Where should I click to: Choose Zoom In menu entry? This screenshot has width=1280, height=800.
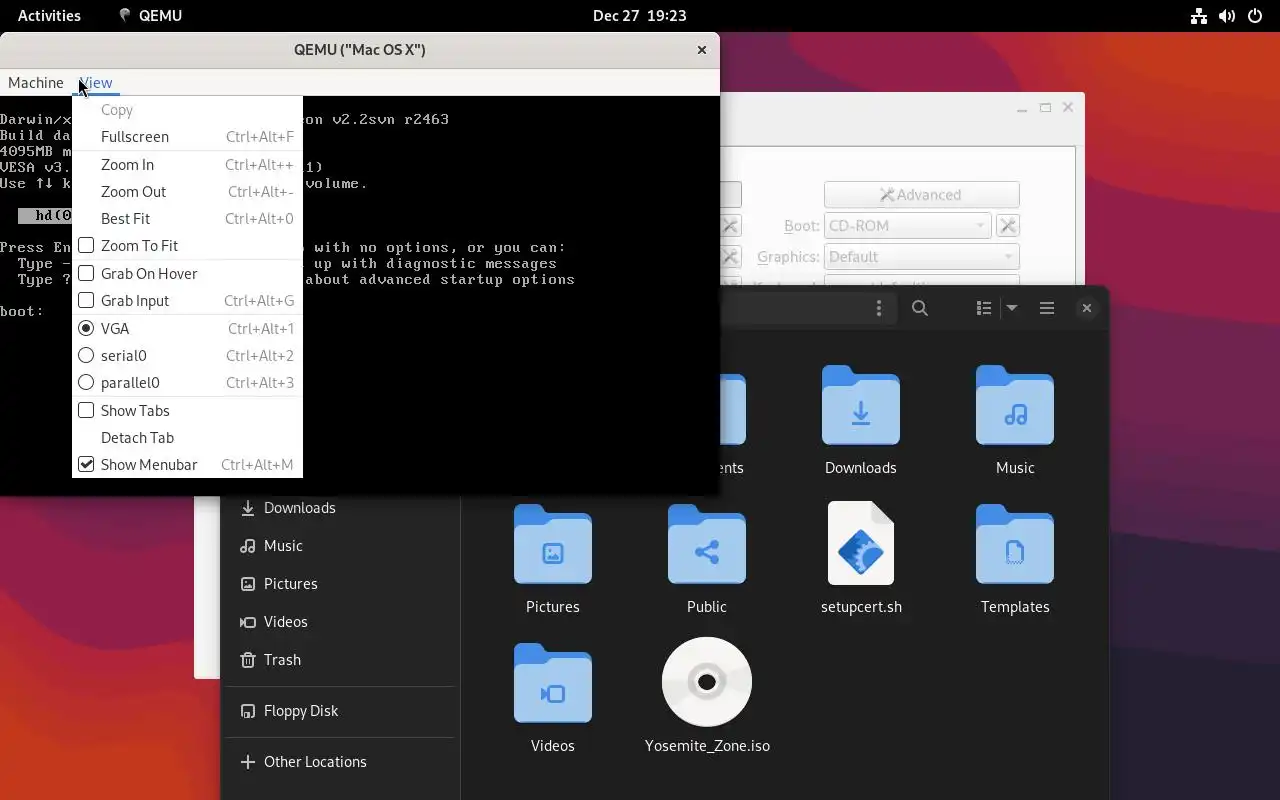(187, 165)
